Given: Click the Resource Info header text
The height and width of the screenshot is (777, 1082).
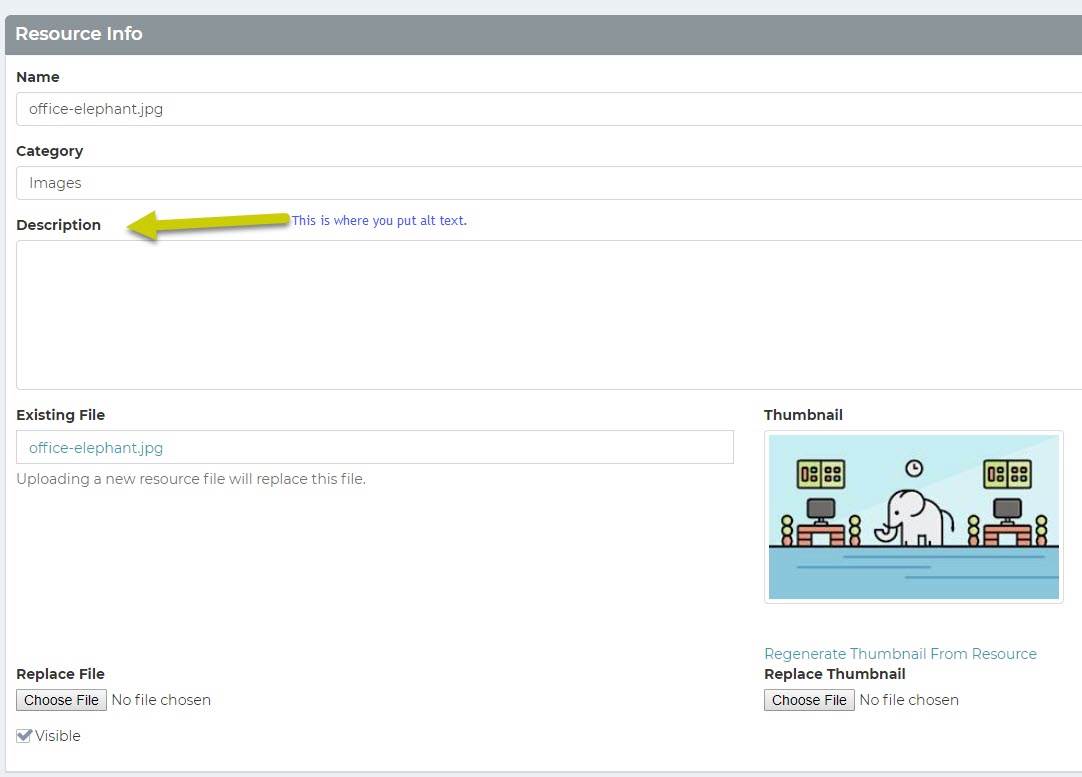Looking at the screenshot, I should pos(79,34).
